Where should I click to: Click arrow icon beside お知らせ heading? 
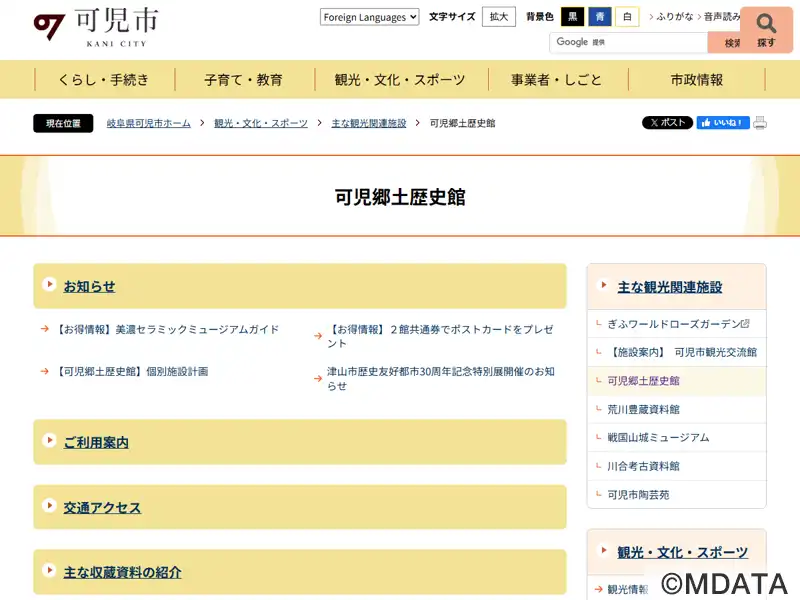49,285
